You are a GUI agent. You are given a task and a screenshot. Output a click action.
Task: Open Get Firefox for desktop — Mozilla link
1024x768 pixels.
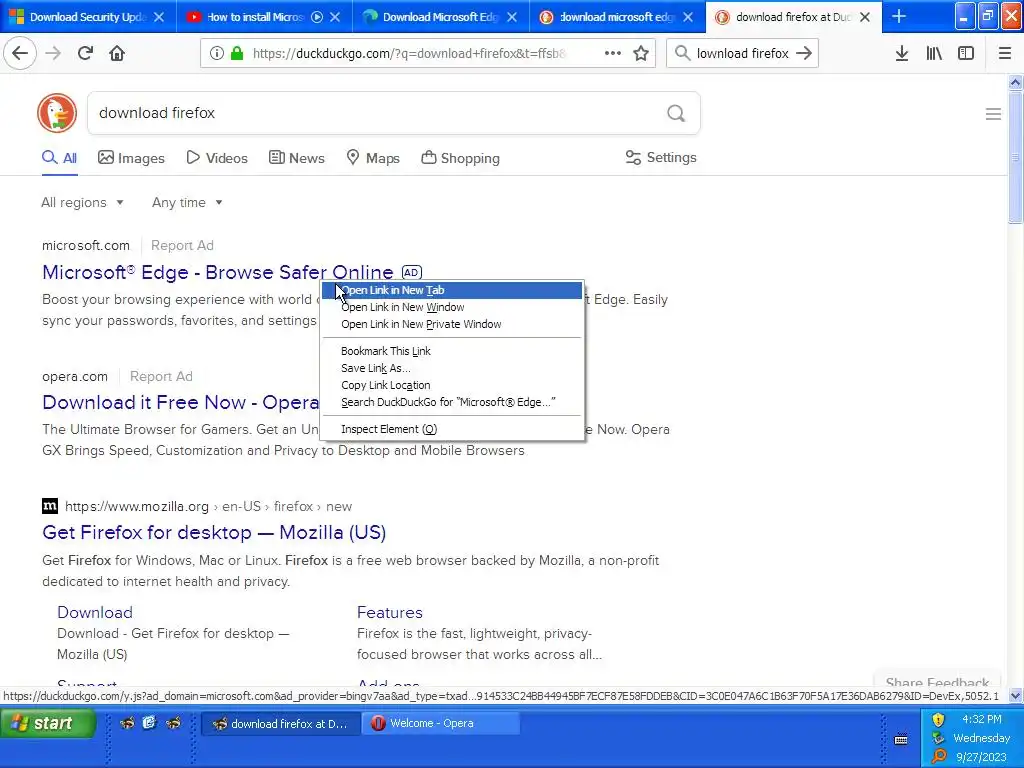214,532
